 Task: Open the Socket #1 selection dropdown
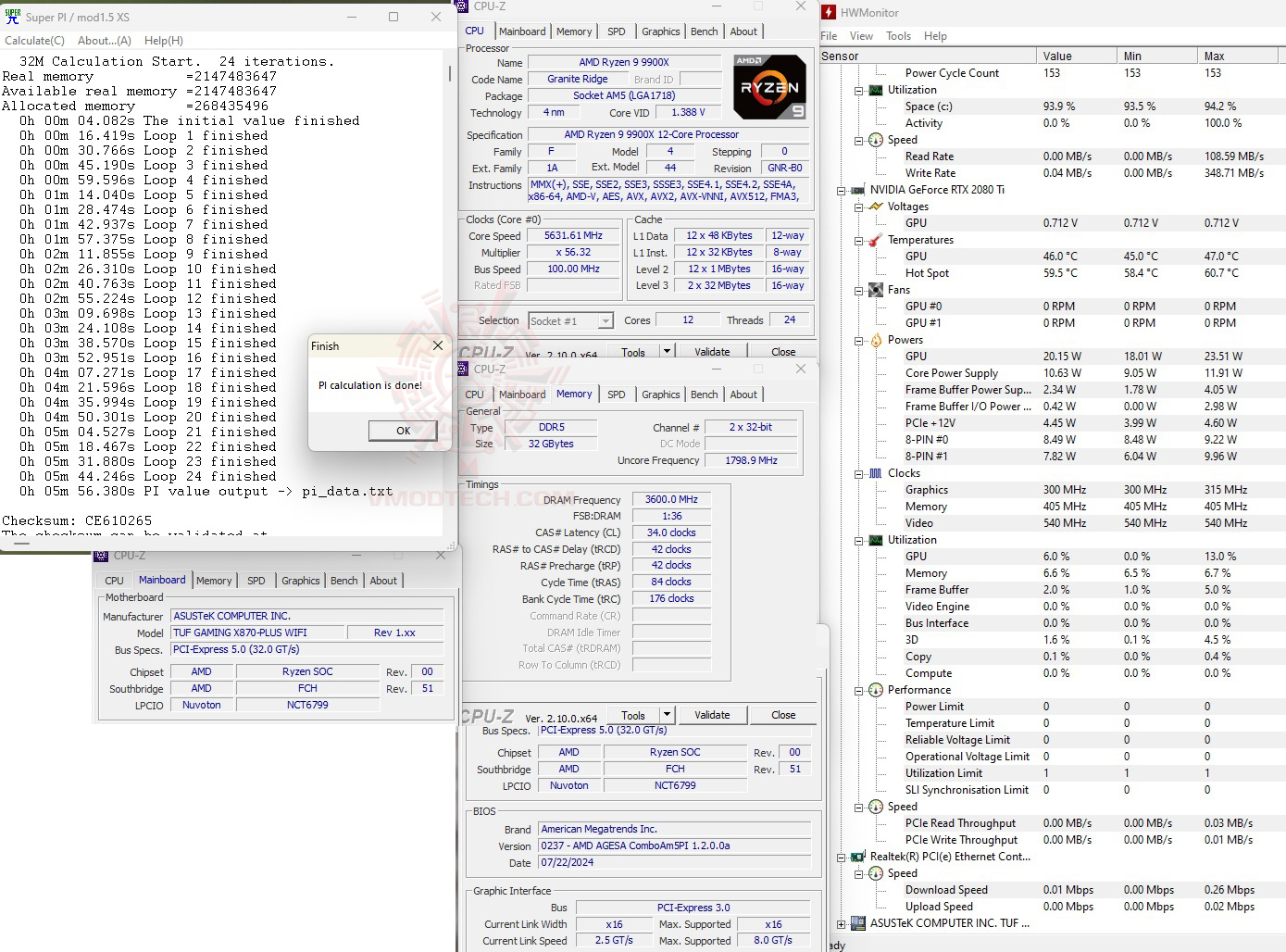point(606,320)
